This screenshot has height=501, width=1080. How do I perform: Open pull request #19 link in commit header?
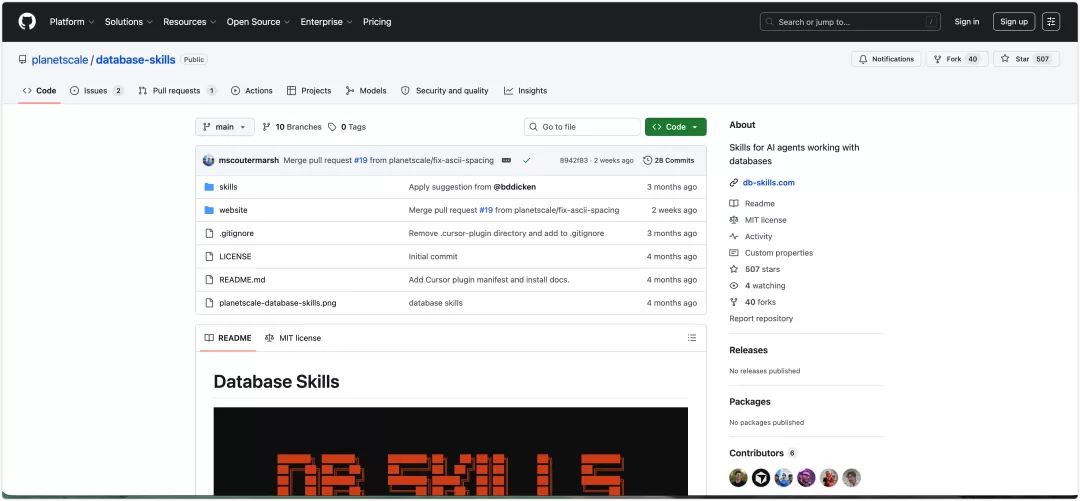coord(361,161)
